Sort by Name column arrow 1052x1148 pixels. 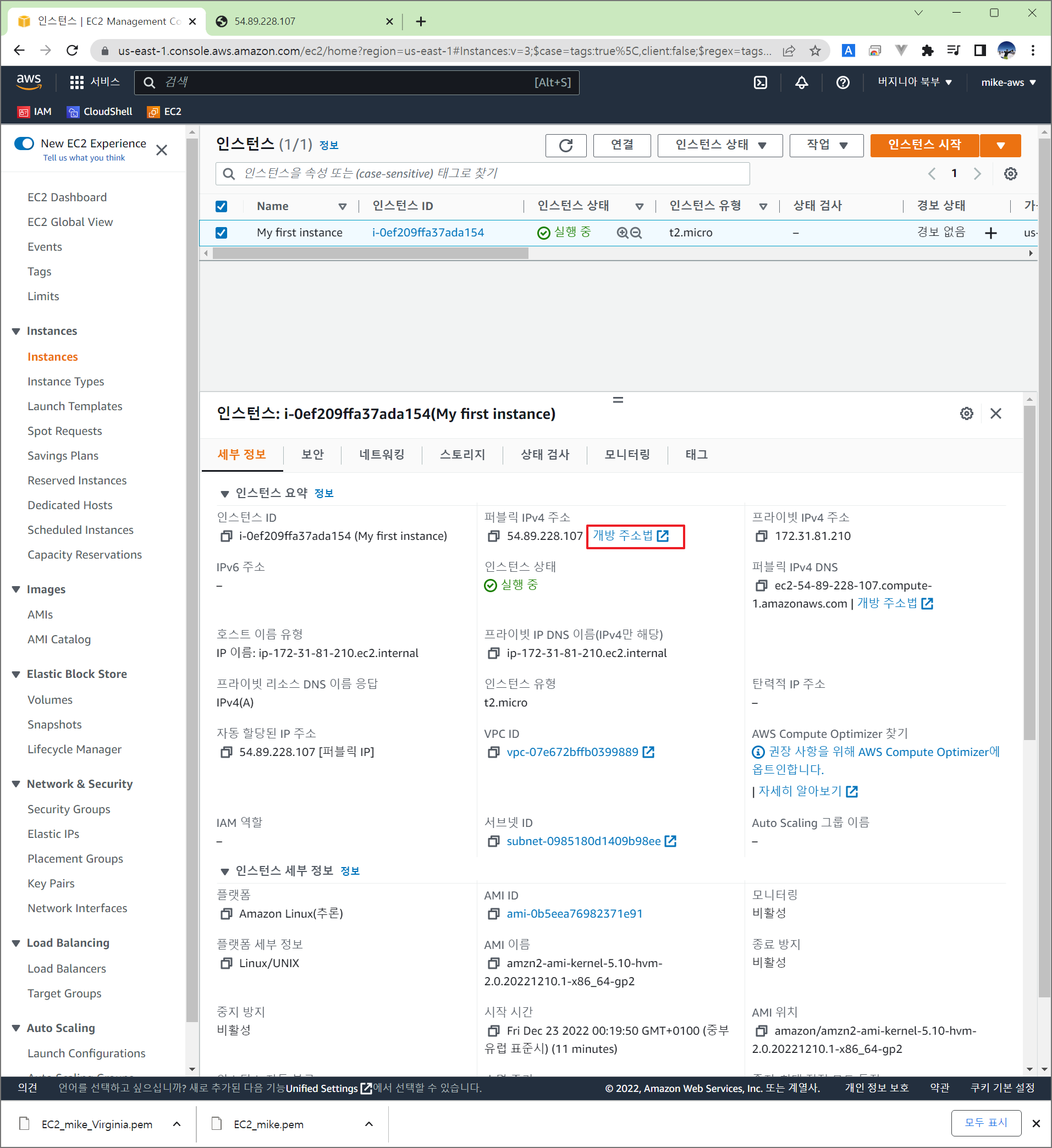pyautogui.click(x=342, y=207)
